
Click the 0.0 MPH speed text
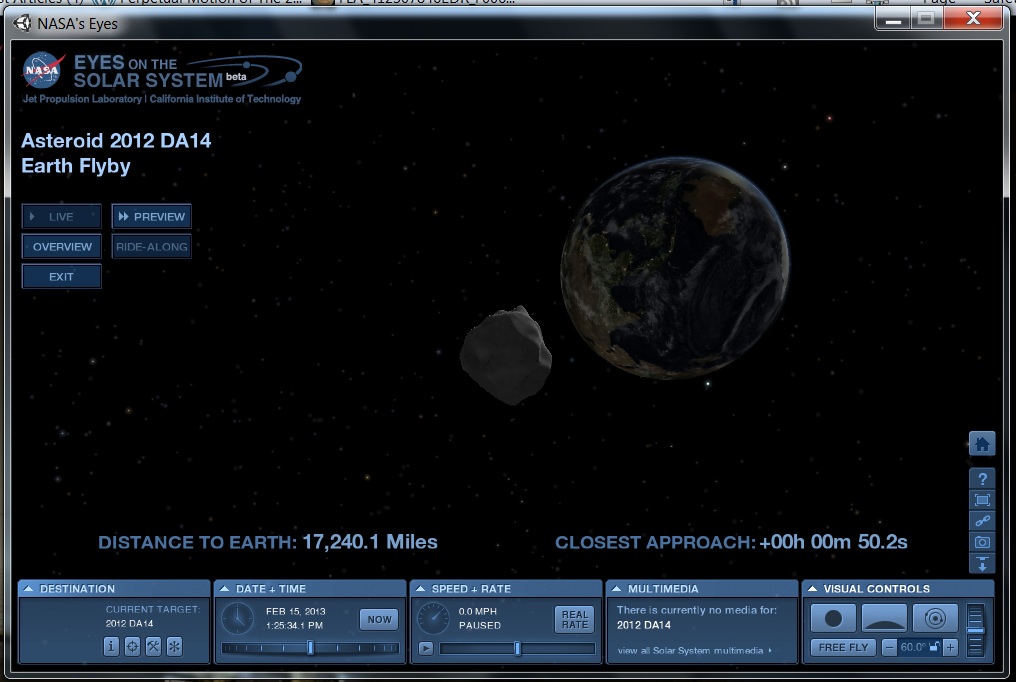pyautogui.click(x=478, y=611)
